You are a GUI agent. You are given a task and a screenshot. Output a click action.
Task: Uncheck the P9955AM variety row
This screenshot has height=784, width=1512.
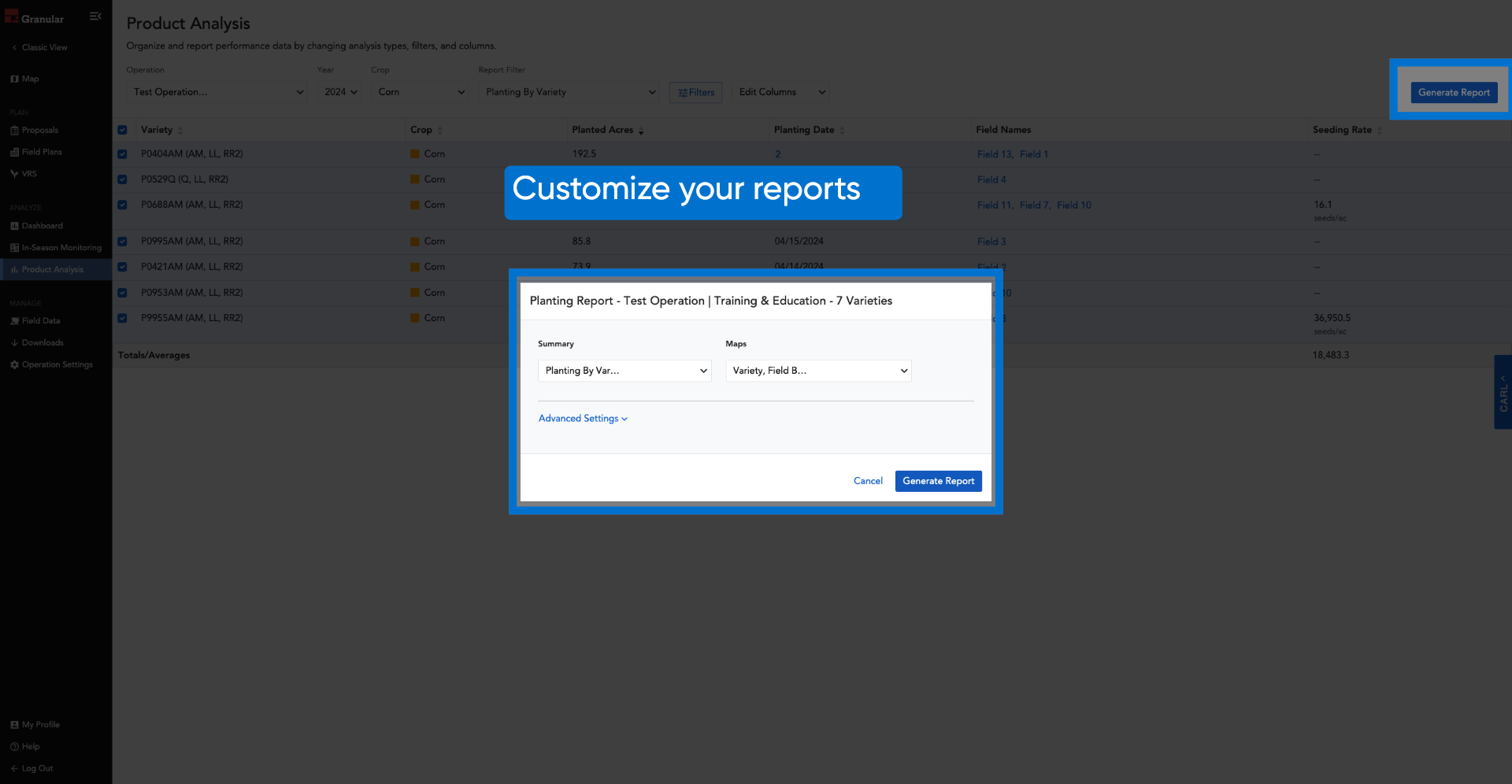tap(122, 318)
